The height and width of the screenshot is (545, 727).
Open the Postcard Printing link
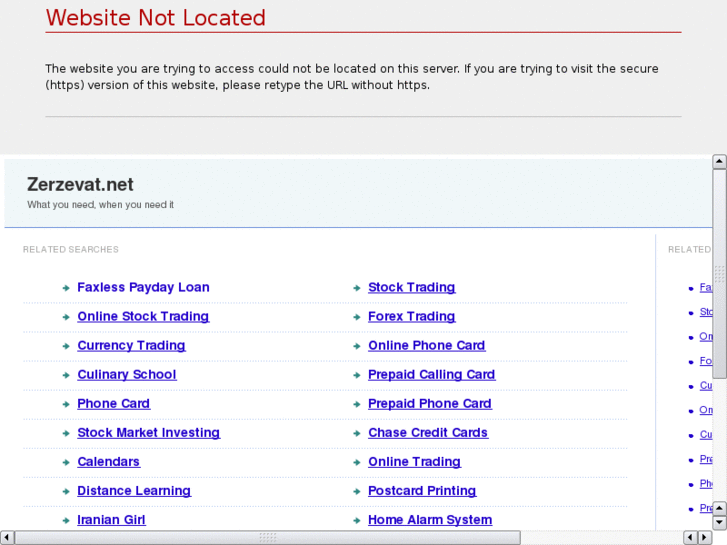422,491
